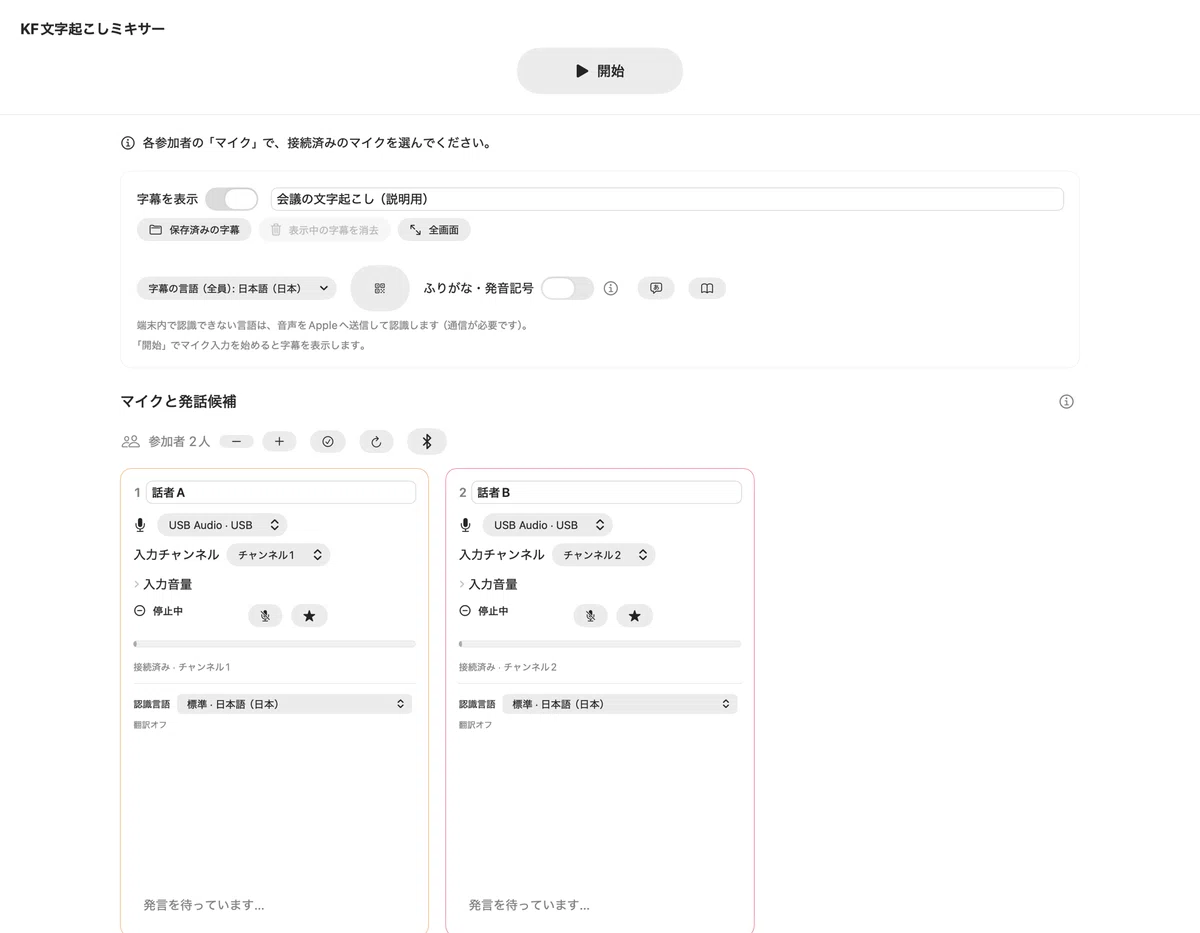The width and height of the screenshot is (1200, 933).
Task: Click 話者 B input level bar
Action: click(x=600, y=644)
